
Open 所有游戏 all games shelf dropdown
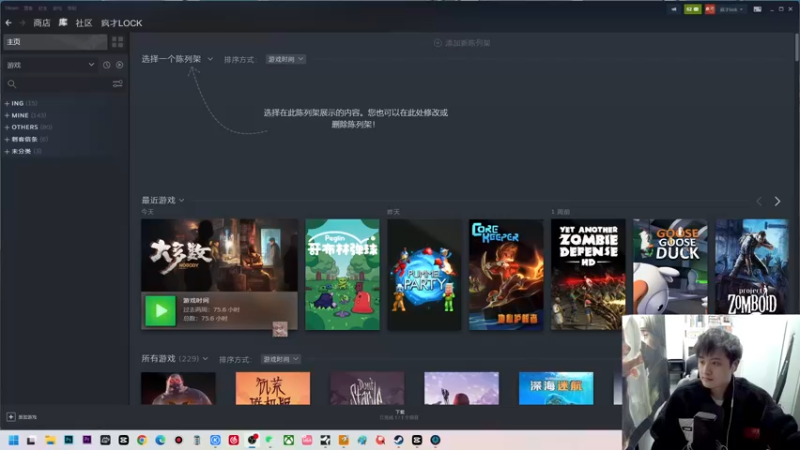(x=174, y=359)
